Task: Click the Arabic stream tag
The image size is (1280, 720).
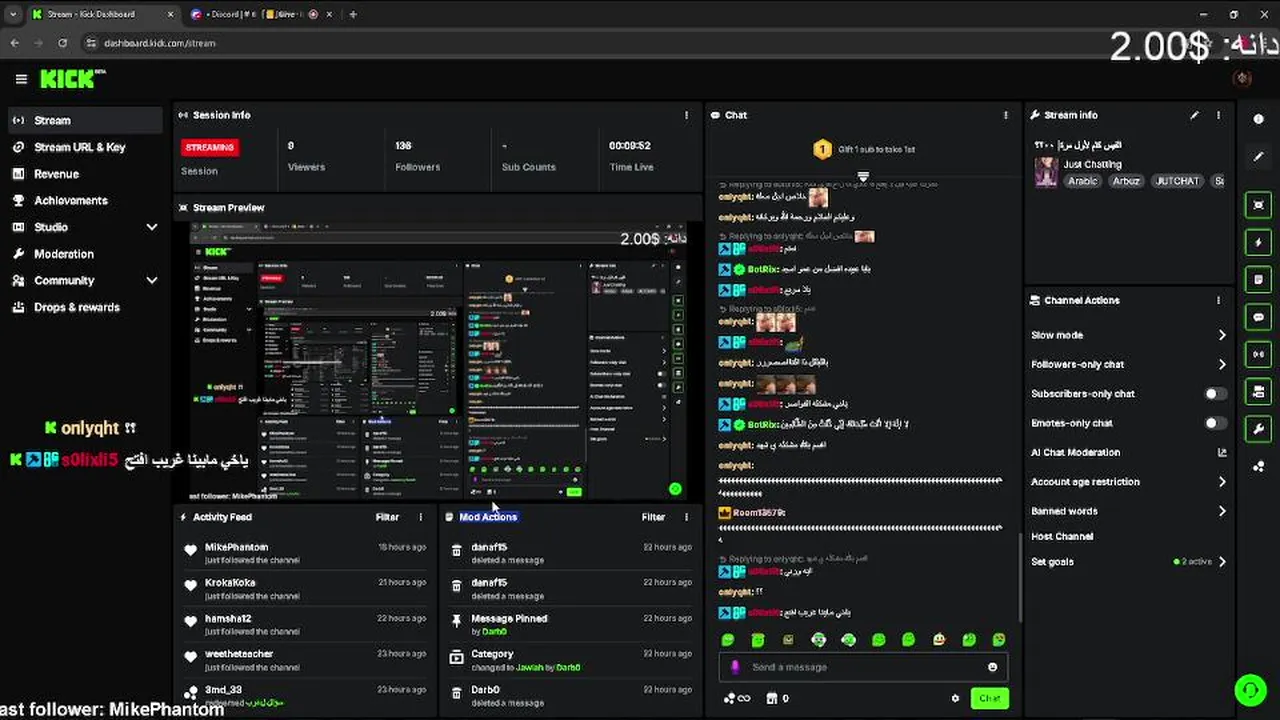Action: click(1082, 181)
